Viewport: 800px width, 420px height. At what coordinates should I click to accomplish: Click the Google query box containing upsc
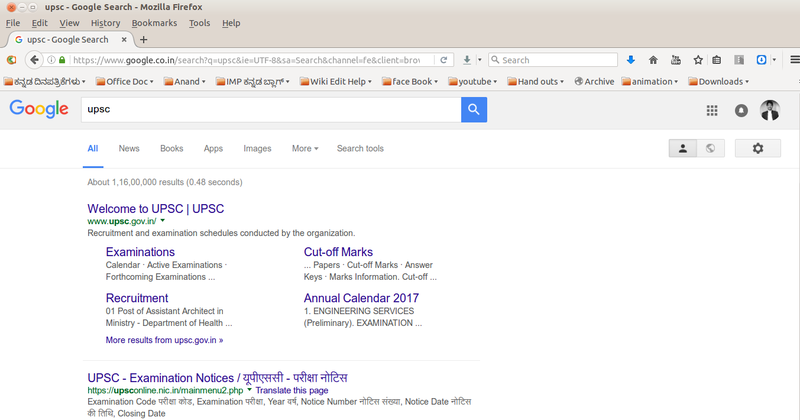(271, 109)
